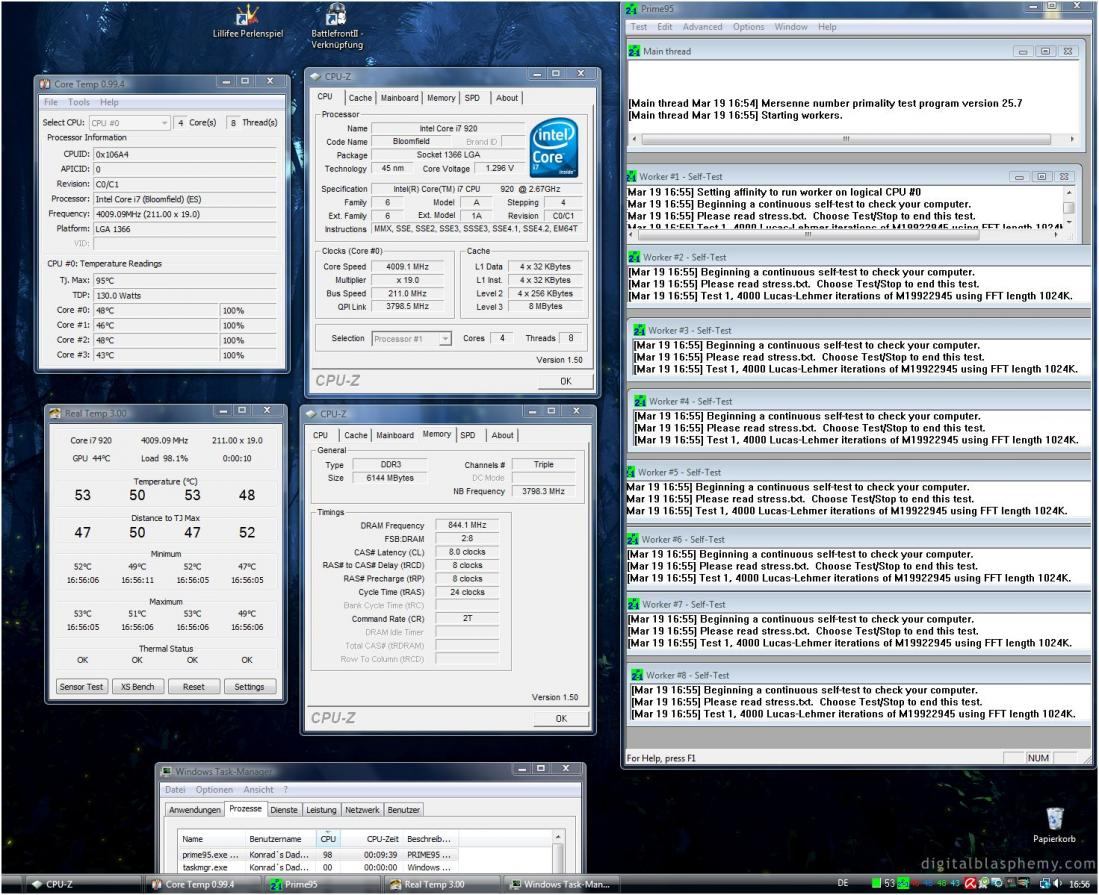Click the Windows Task-Manager title bar icon
The height and width of the screenshot is (895, 1099).
(166, 772)
